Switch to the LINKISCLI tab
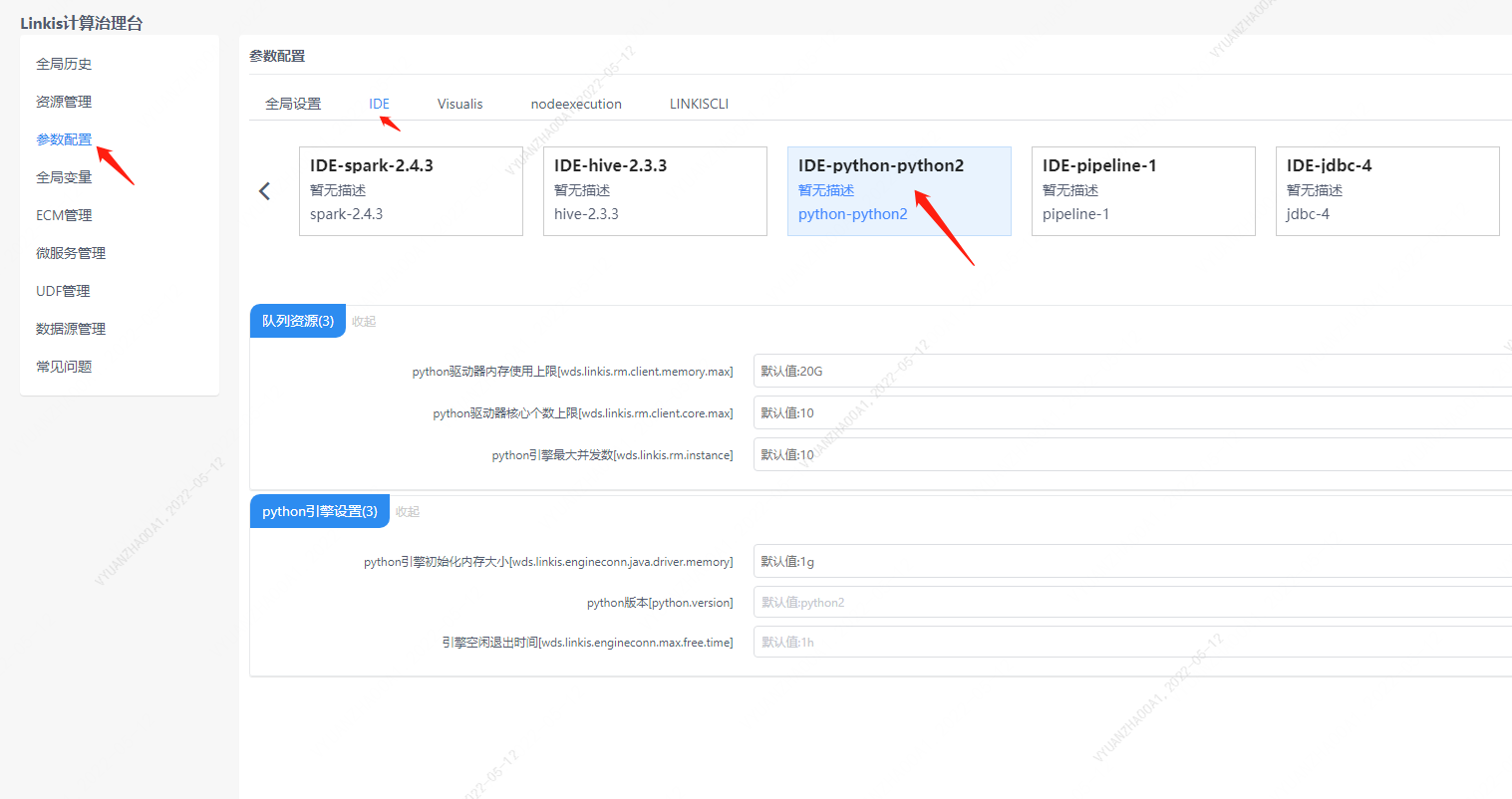The width and height of the screenshot is (1512, 799). (x=698, y=103)
